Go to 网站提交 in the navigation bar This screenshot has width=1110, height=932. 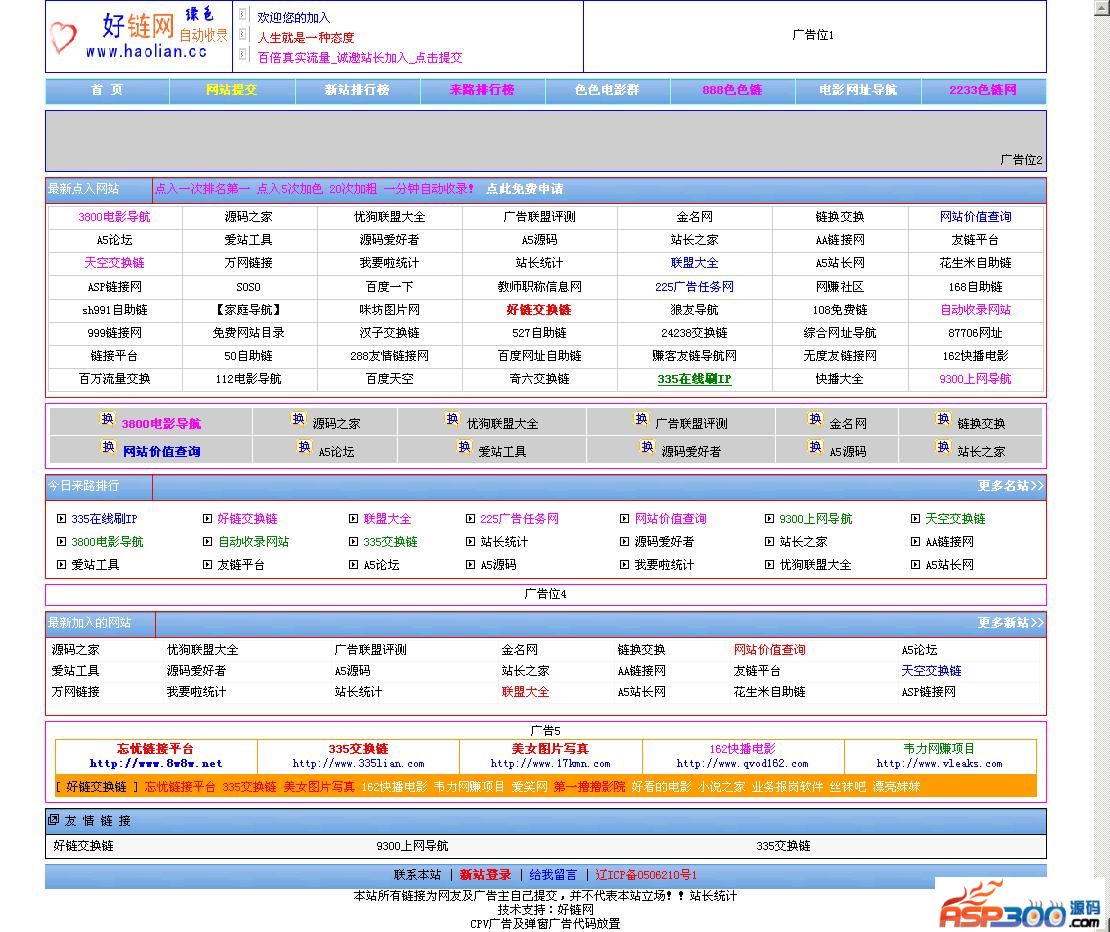tap(231, 90)
